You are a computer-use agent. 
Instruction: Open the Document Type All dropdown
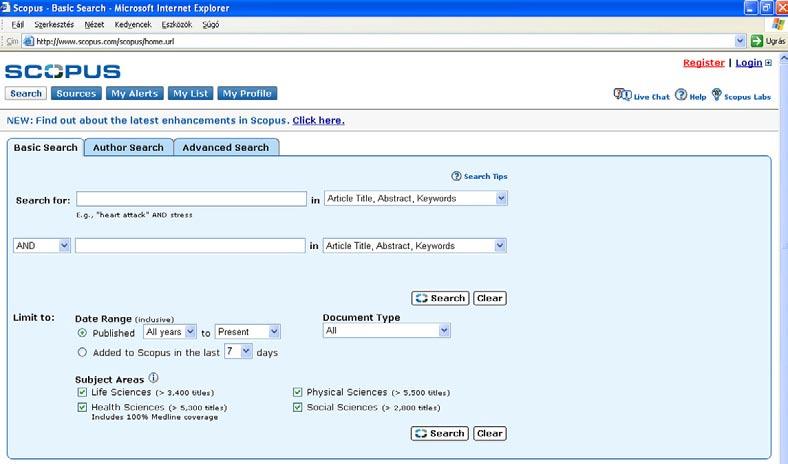(386, 331)
